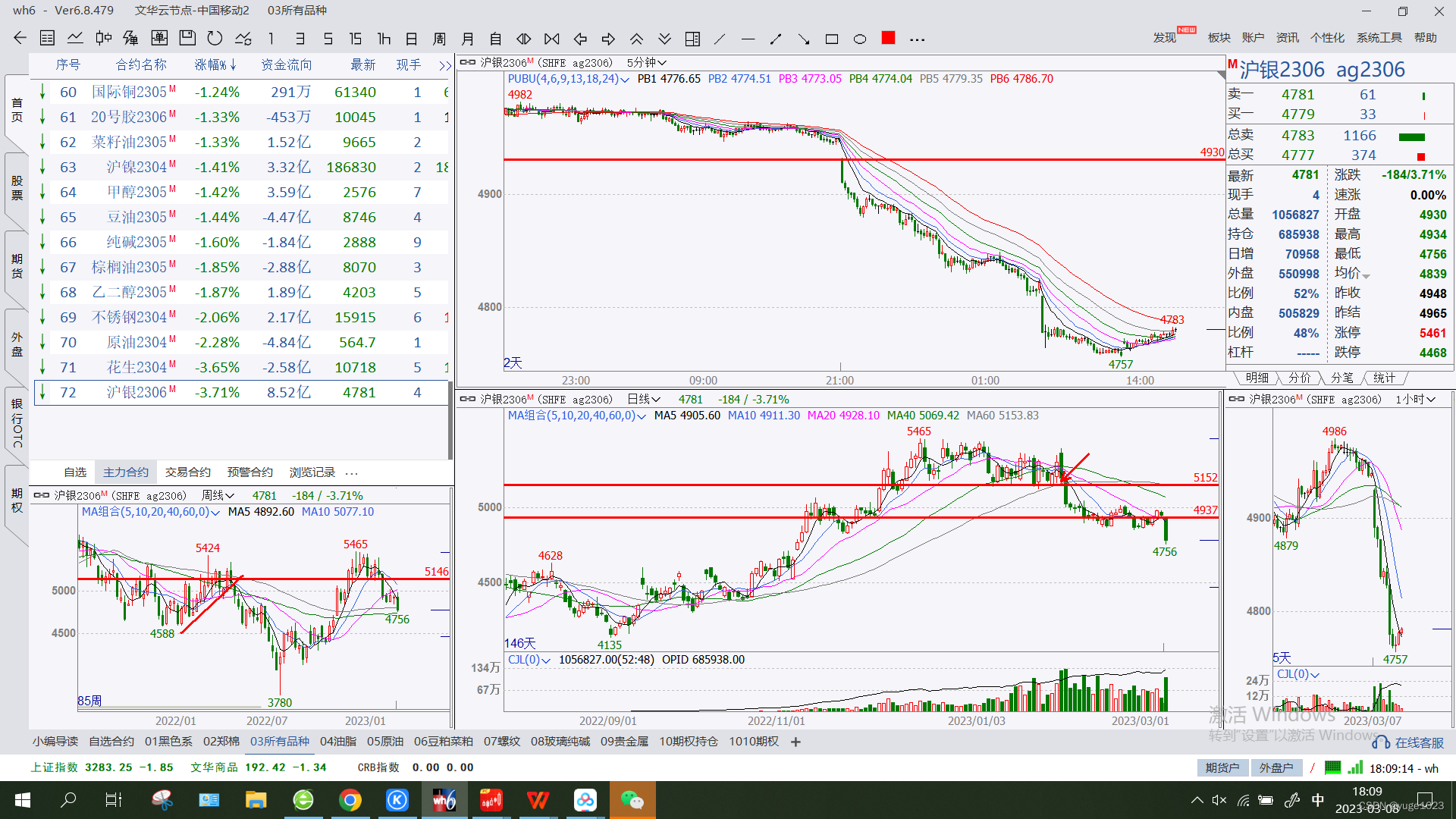Select the horizontal line drawing tool
This screenshot has height=819, width=1456.
point(748,39)
